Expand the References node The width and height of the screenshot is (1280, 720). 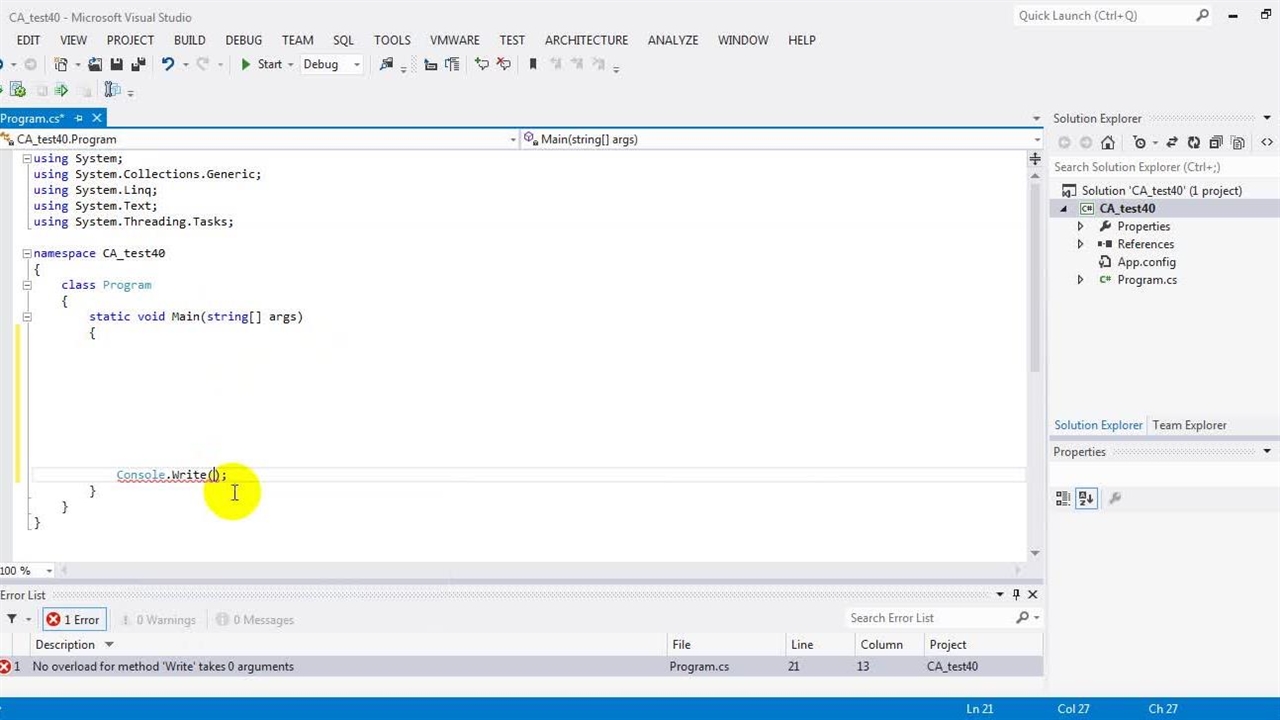click(1080, 244)
